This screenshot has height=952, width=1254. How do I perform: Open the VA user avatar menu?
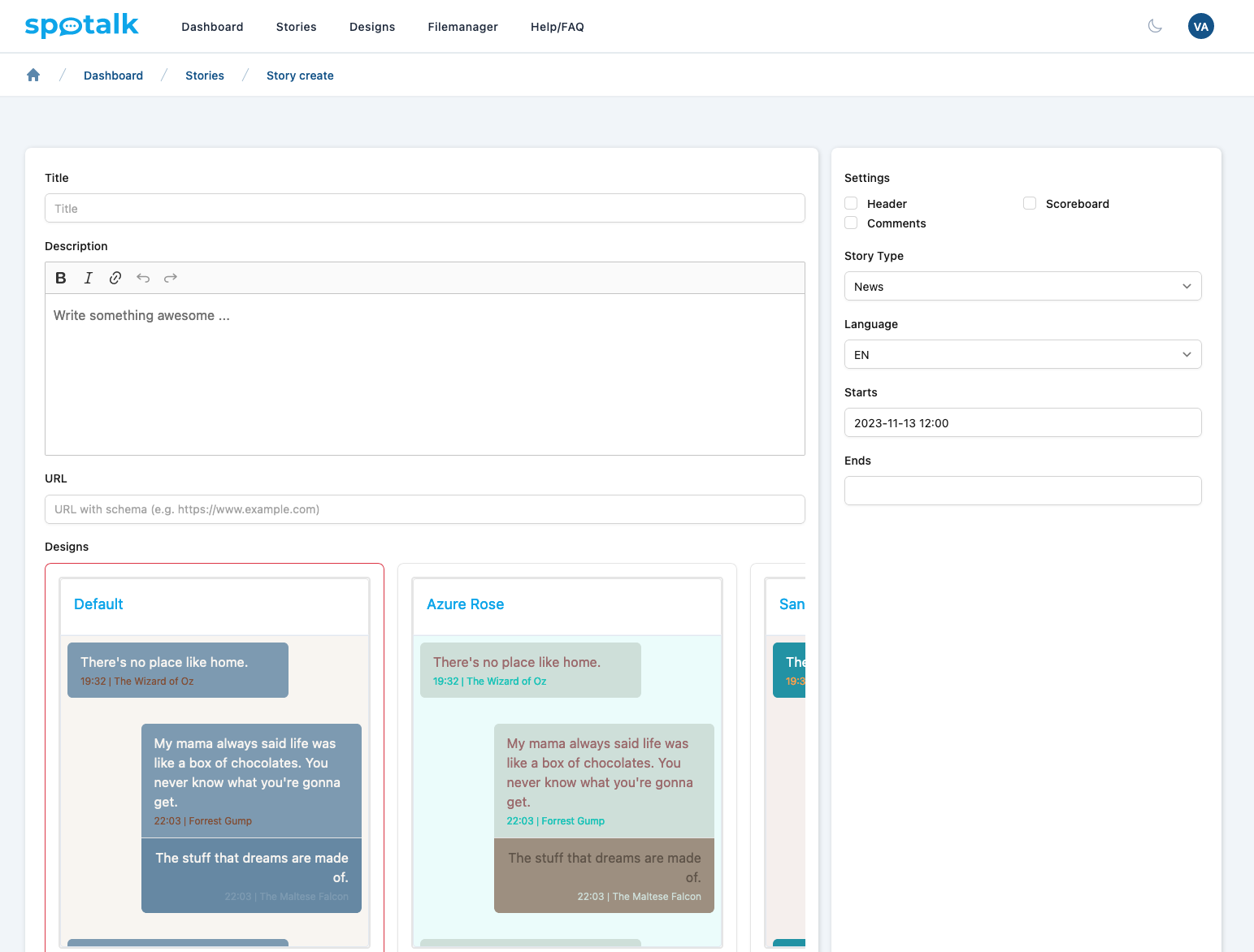tap(1200, 26)
